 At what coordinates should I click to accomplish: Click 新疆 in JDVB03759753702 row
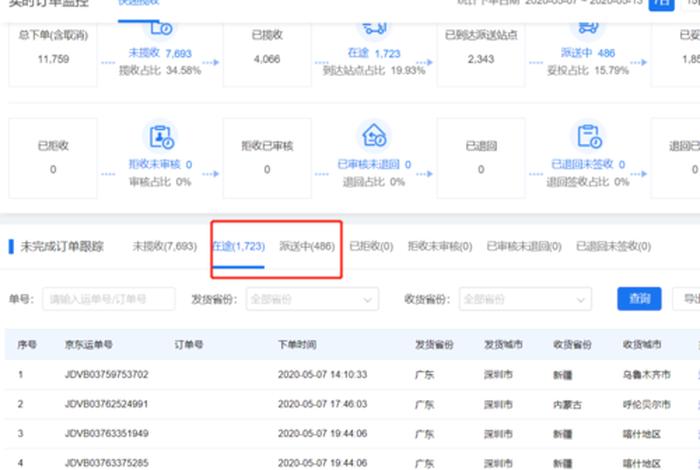[x=562, y=374]
